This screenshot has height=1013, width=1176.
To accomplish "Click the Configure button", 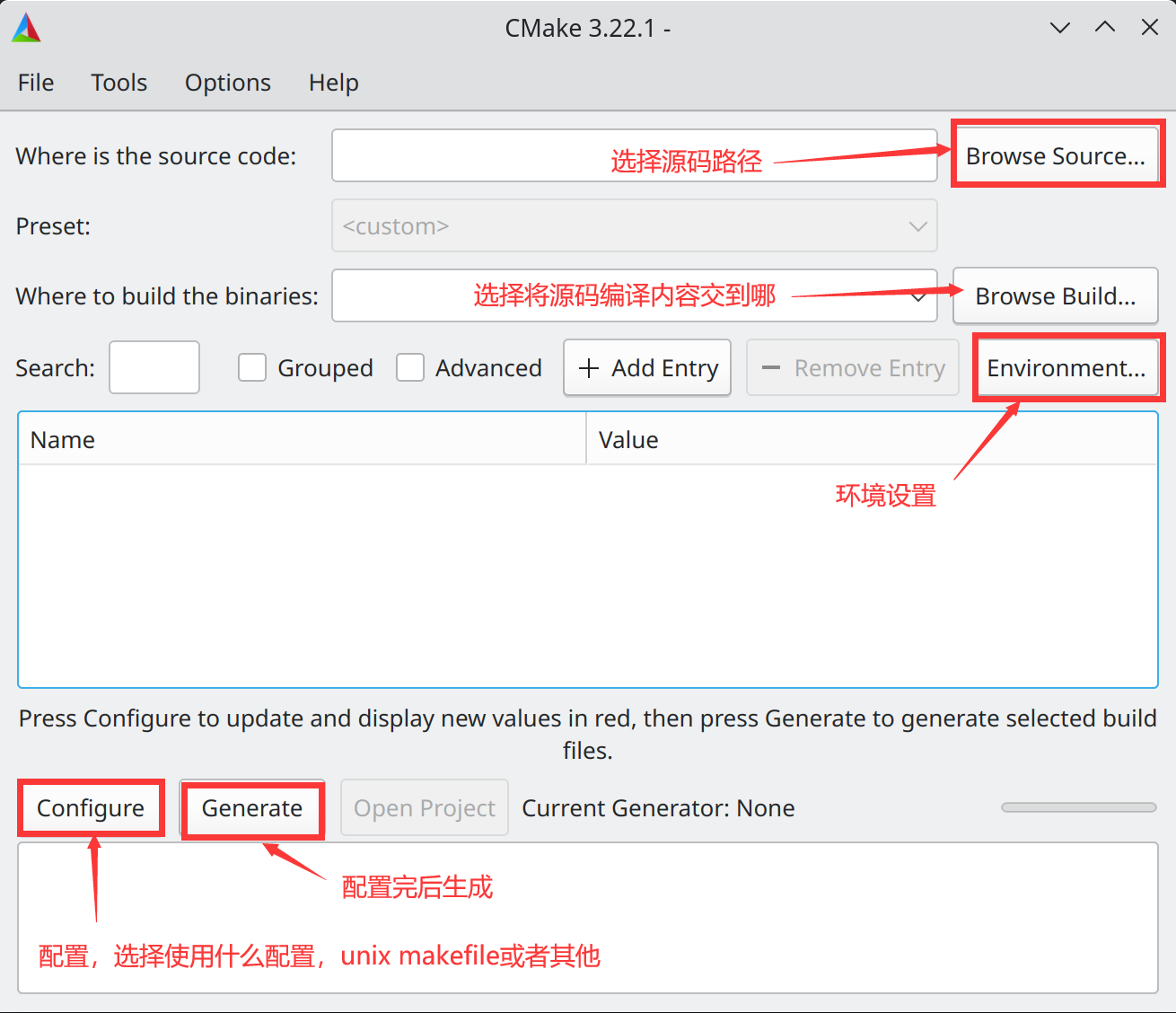I will point(91,808).
